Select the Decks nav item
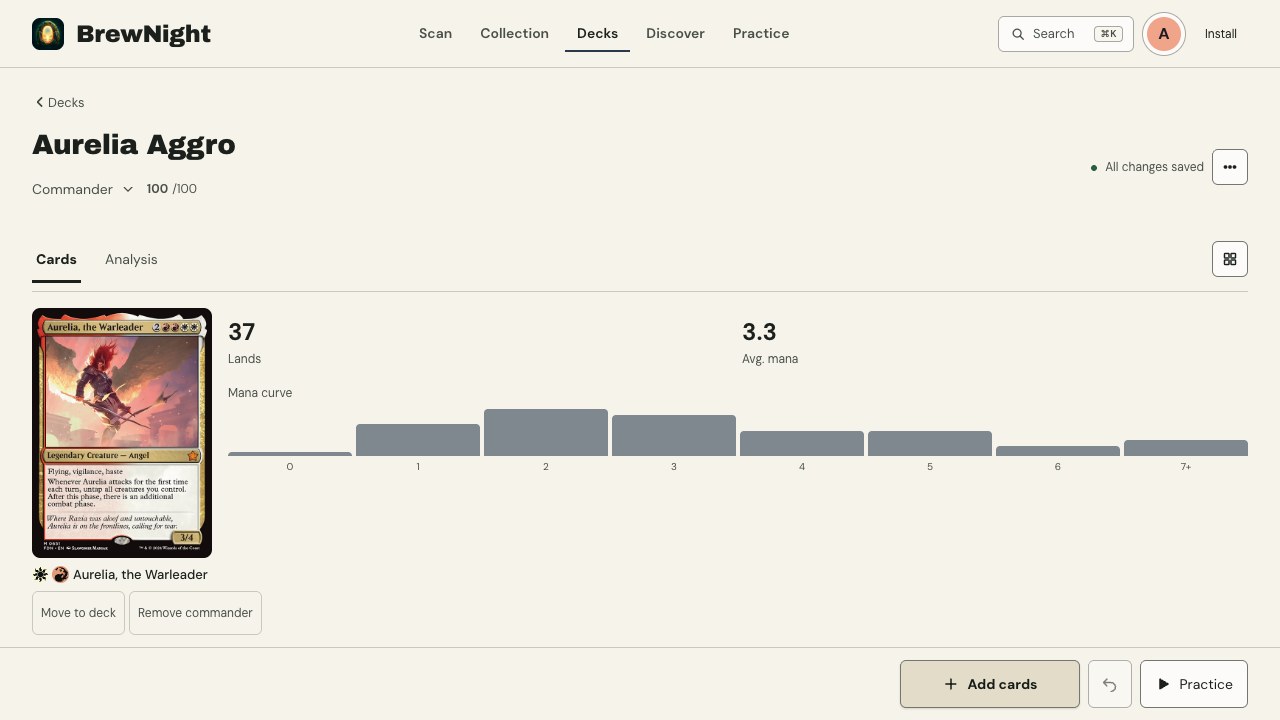The width and height of the screenshot is (1280, 720). 597,33
